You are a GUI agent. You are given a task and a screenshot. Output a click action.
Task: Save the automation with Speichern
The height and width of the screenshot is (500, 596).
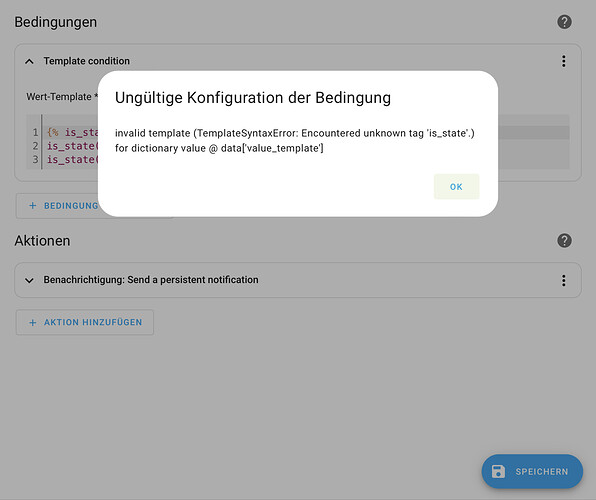click(x=532, y=471)
